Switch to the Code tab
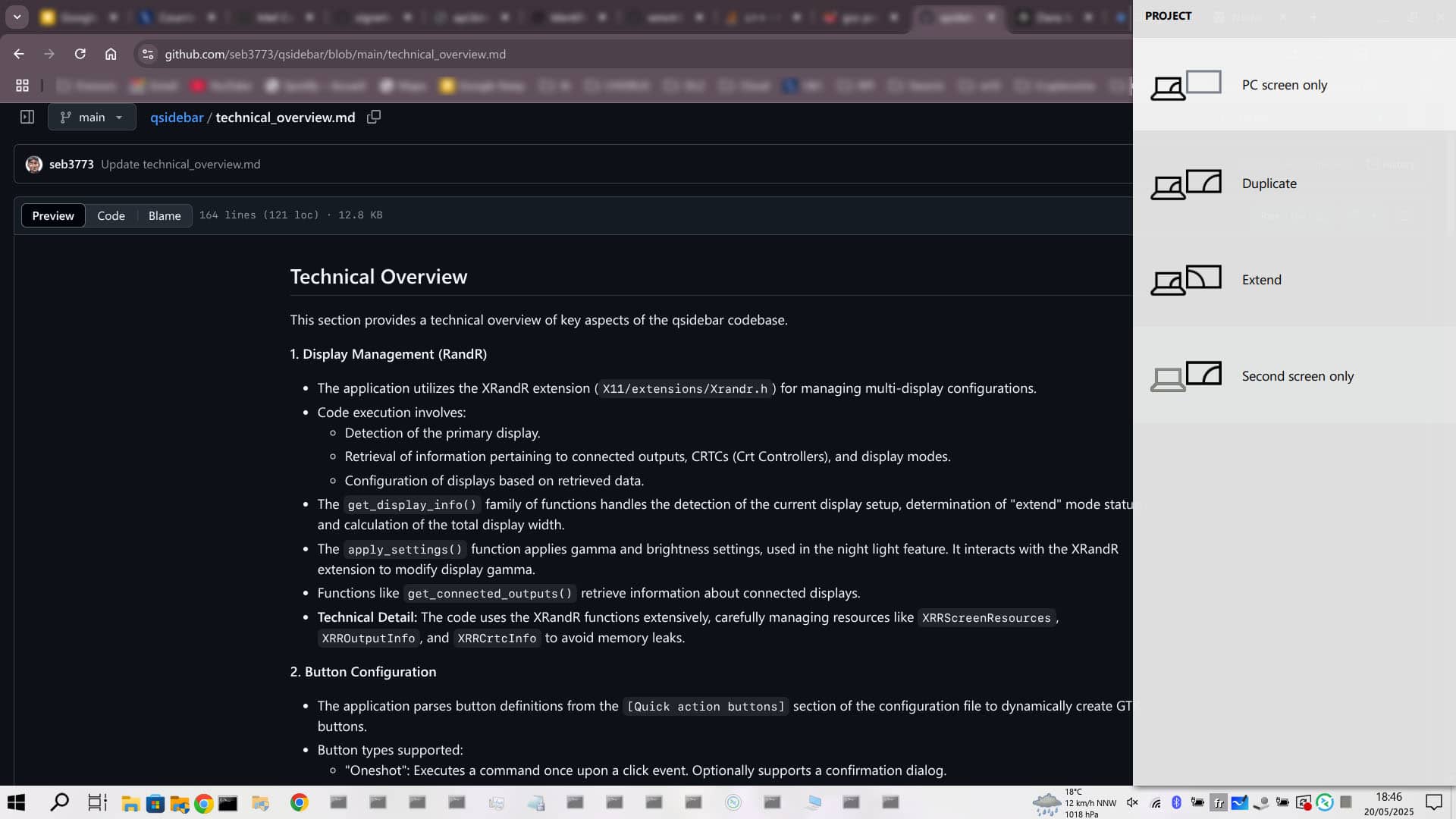The height and width of the screenshot is (819, 1456). coord(111,215)
